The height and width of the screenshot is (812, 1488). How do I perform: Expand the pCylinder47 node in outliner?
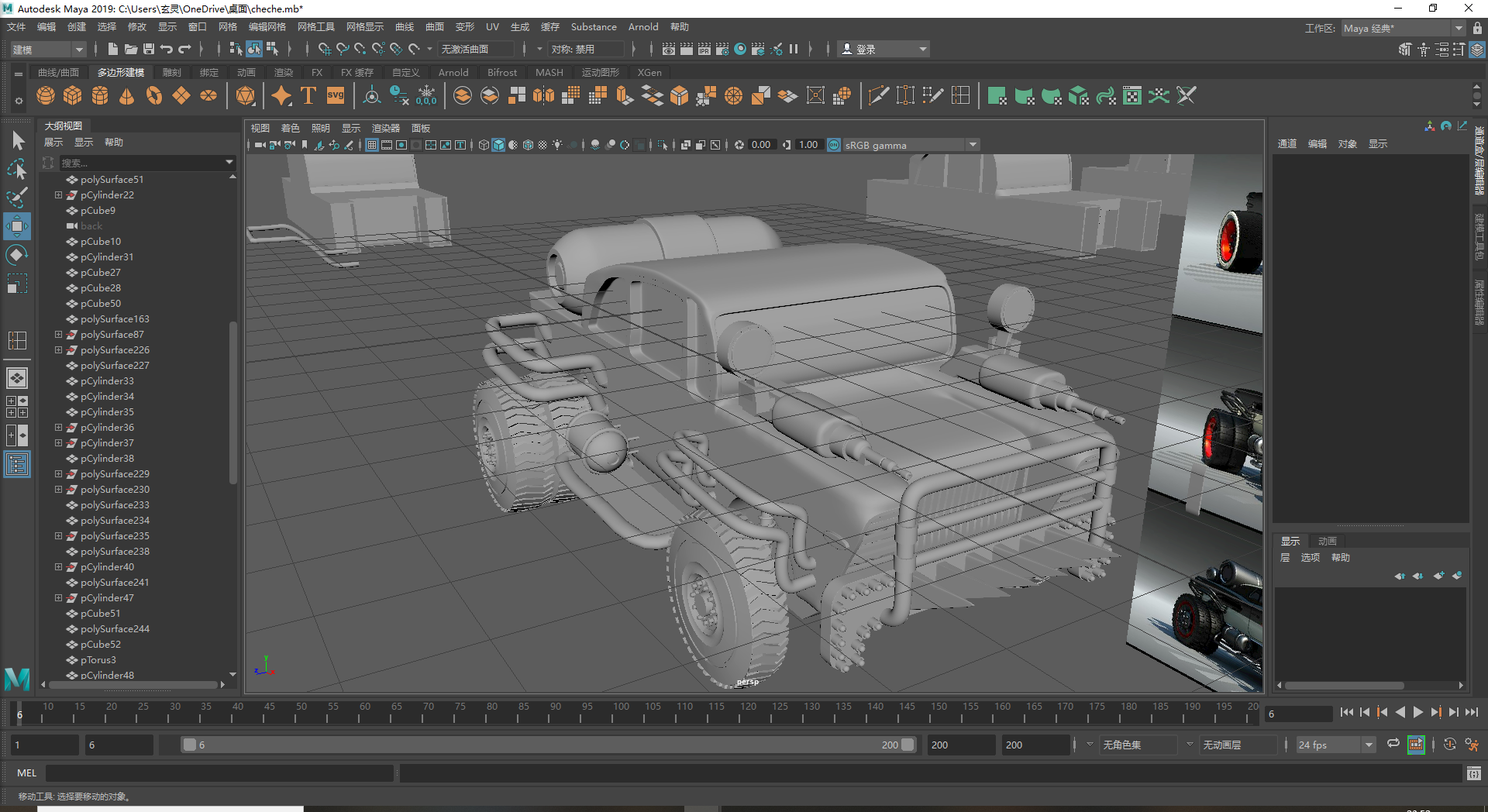(58, 597)
